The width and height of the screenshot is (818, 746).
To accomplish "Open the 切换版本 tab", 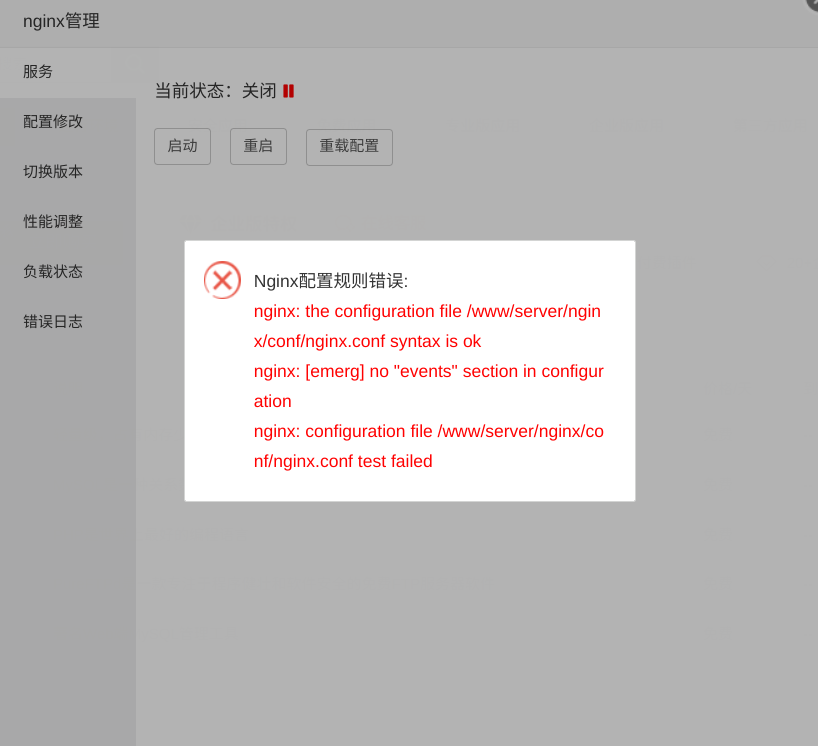I will point(68,172).
